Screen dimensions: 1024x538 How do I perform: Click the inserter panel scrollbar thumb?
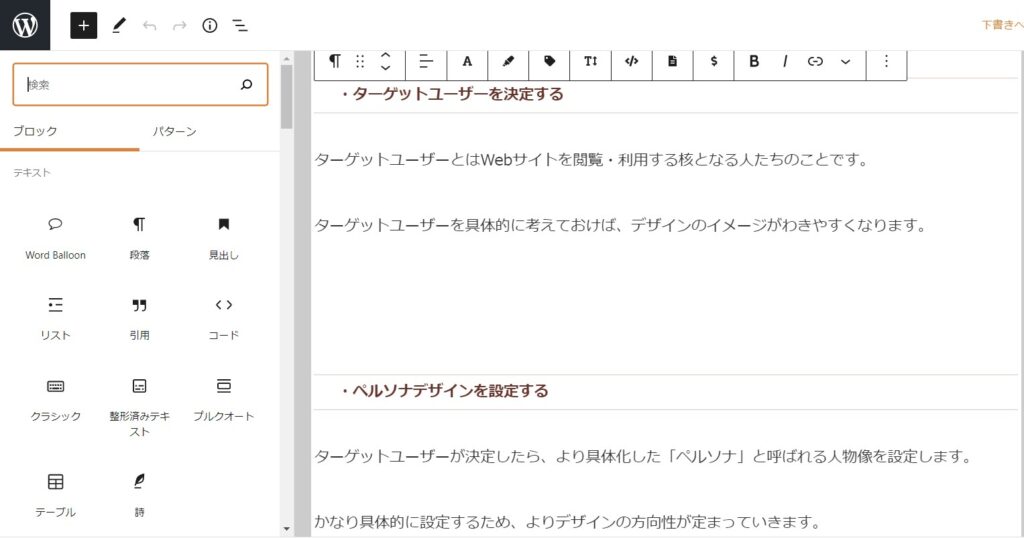(286, 97)
